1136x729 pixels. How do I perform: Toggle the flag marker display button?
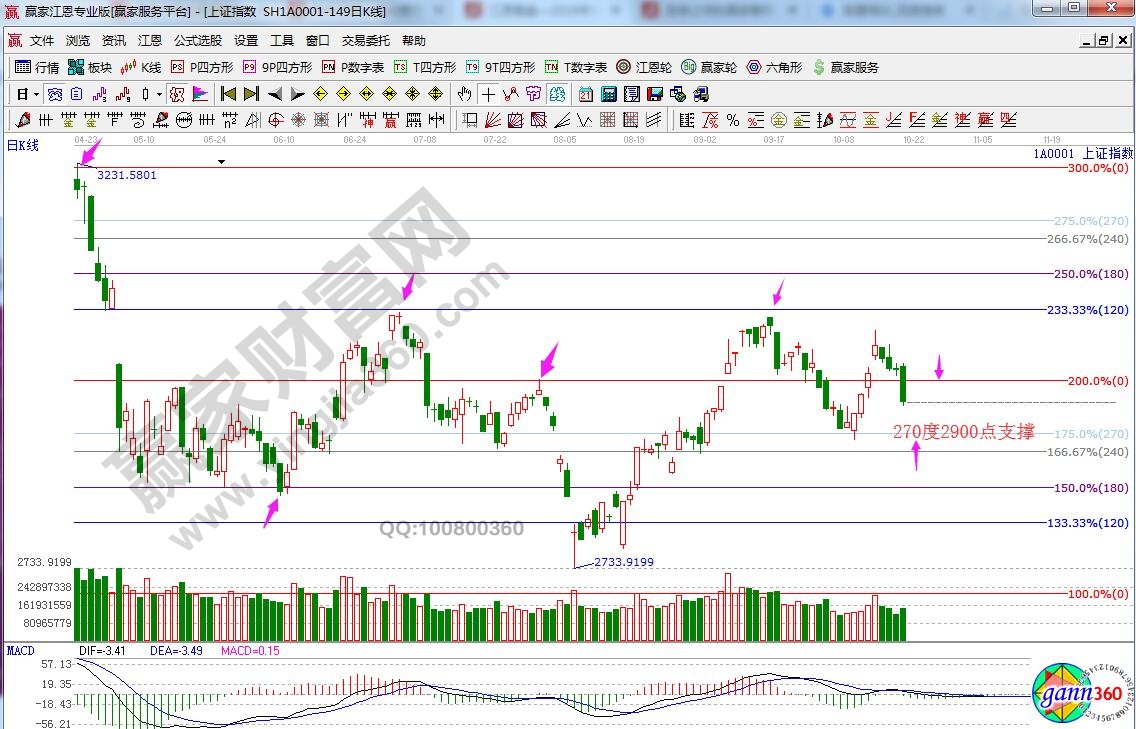coord(200,94)
